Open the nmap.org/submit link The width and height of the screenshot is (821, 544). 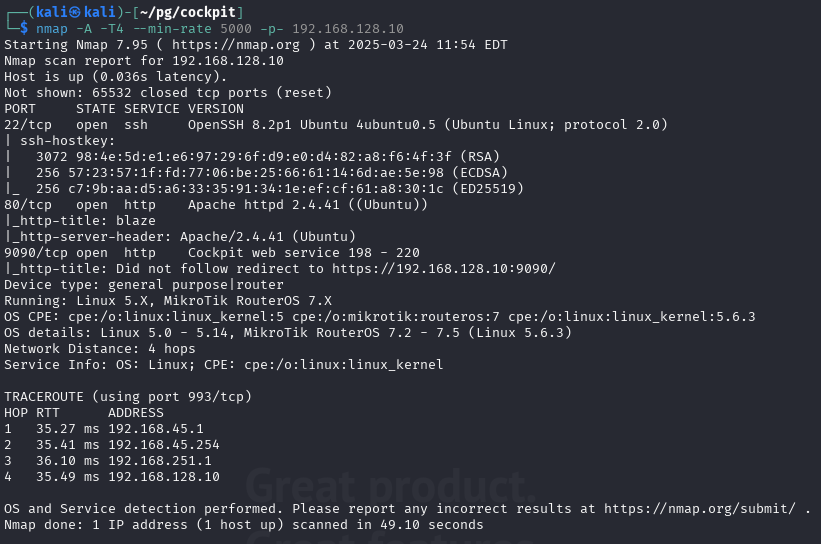(x=700, y=509)
